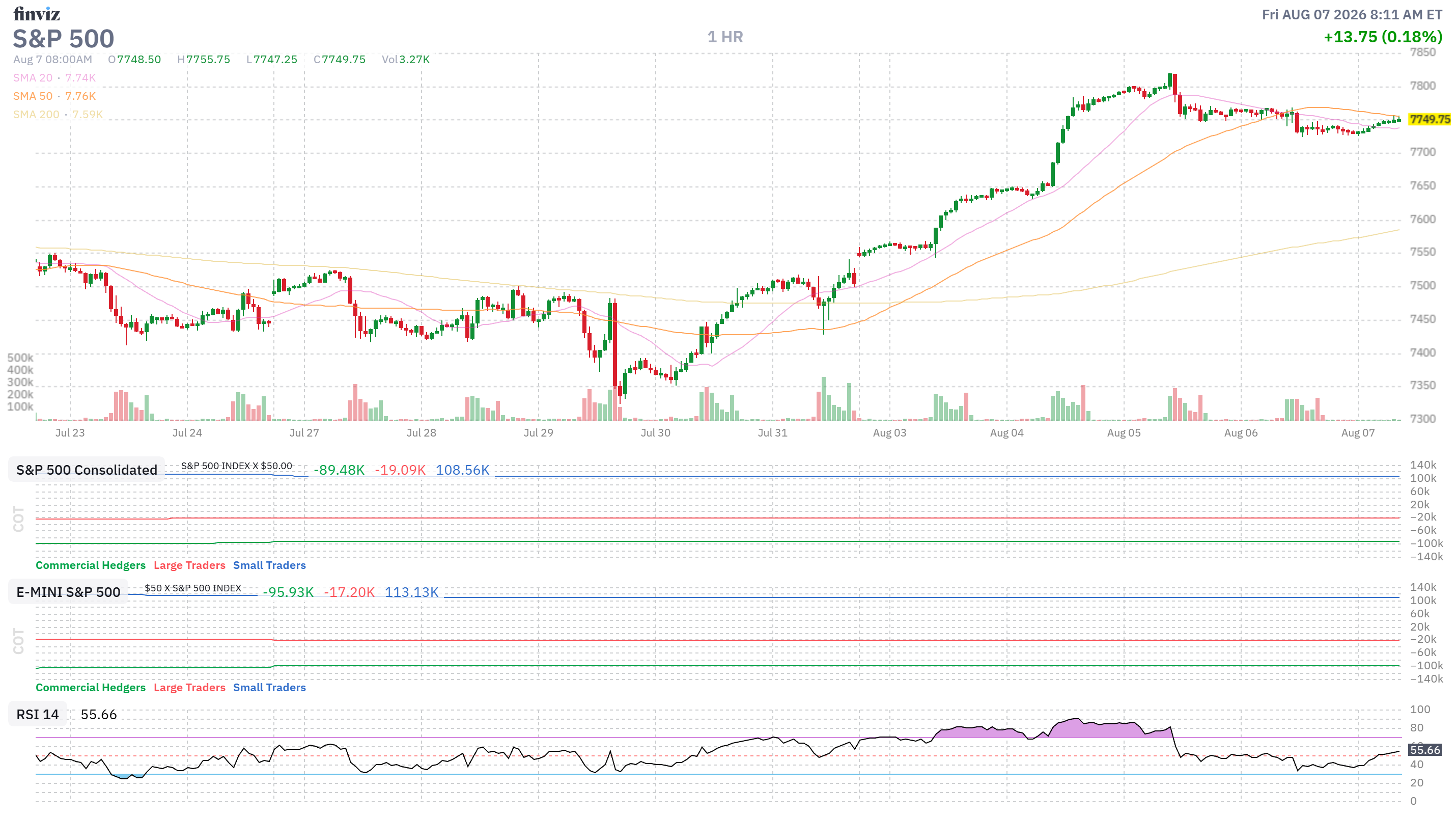Click the Jul 30 date axis label

656,433
